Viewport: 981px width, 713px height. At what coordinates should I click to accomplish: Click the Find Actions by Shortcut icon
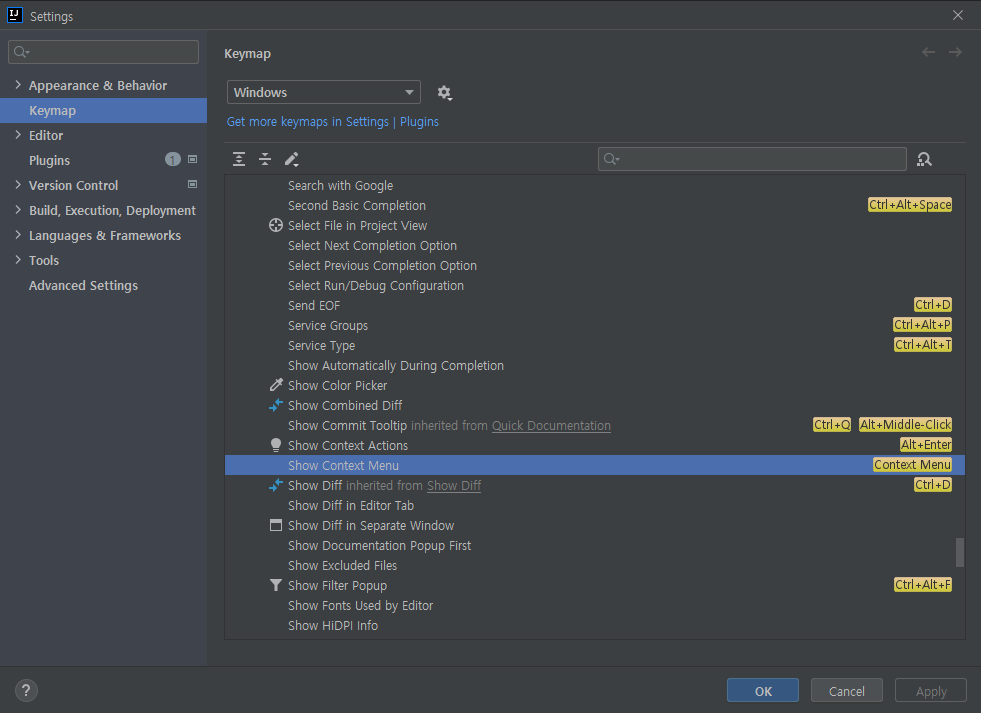pyautogui.click(x=924, y=159)
